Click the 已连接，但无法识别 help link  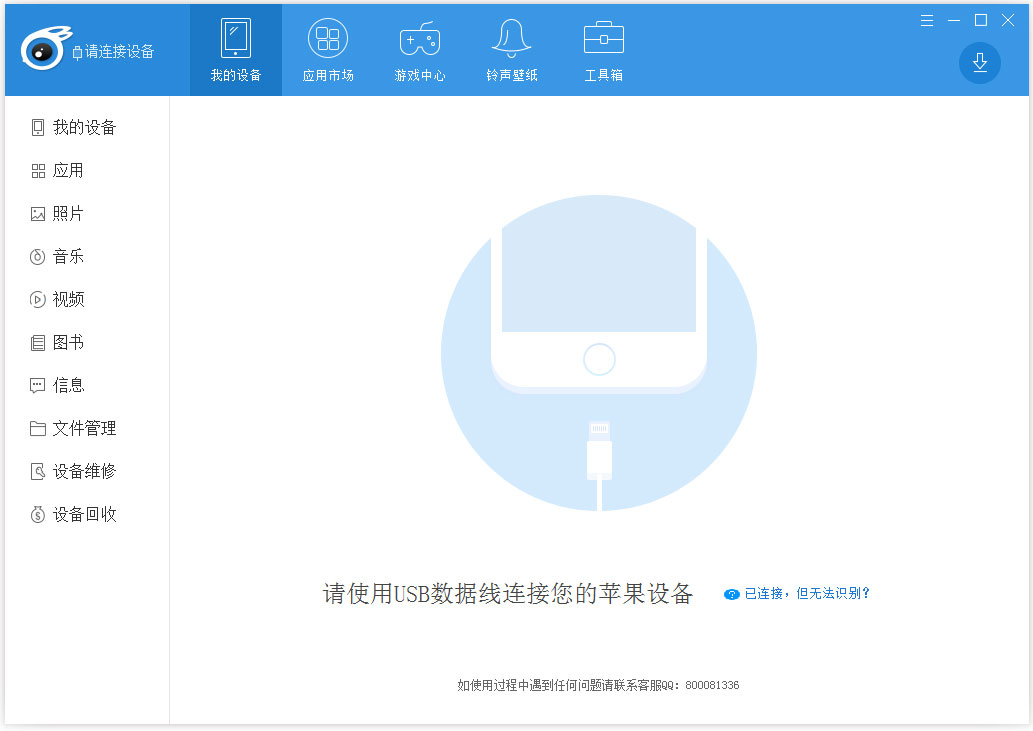(x=797, y=593)
